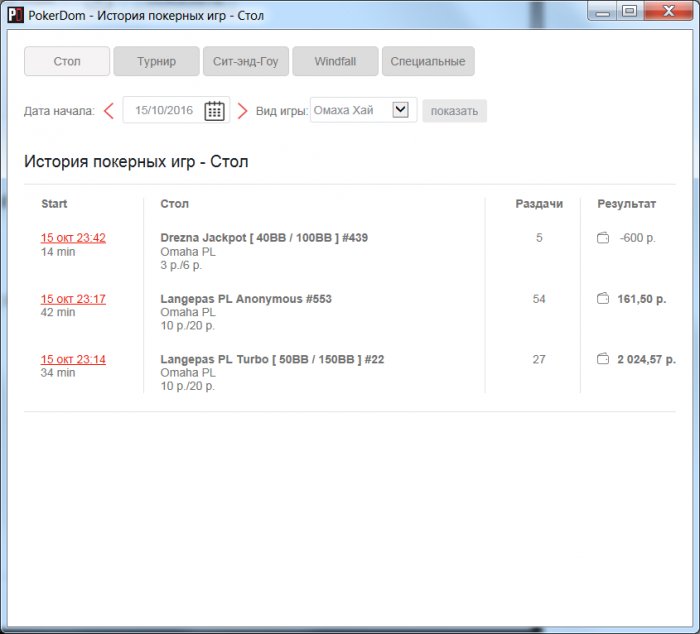This screenshot has width=700, height=634.
Task: Click hands count 5
Action: coord(539,238)
